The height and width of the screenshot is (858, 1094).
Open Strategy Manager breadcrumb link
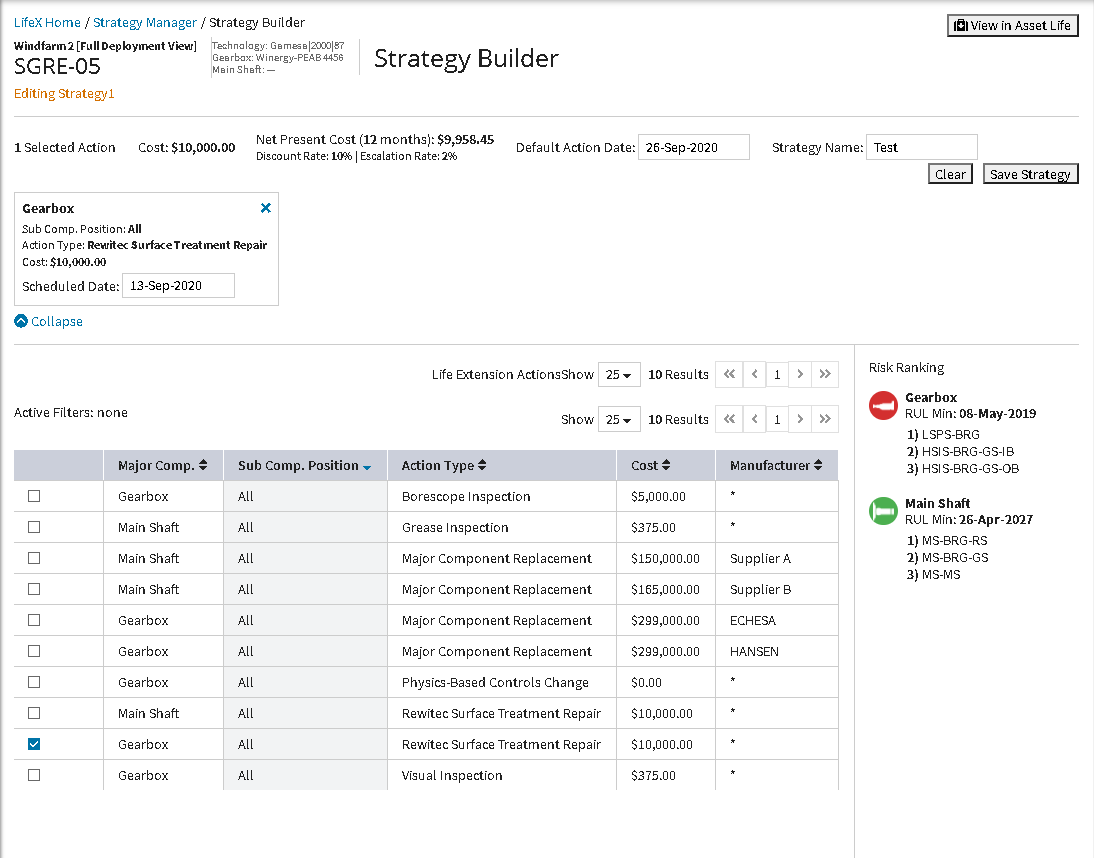point(145,22)
